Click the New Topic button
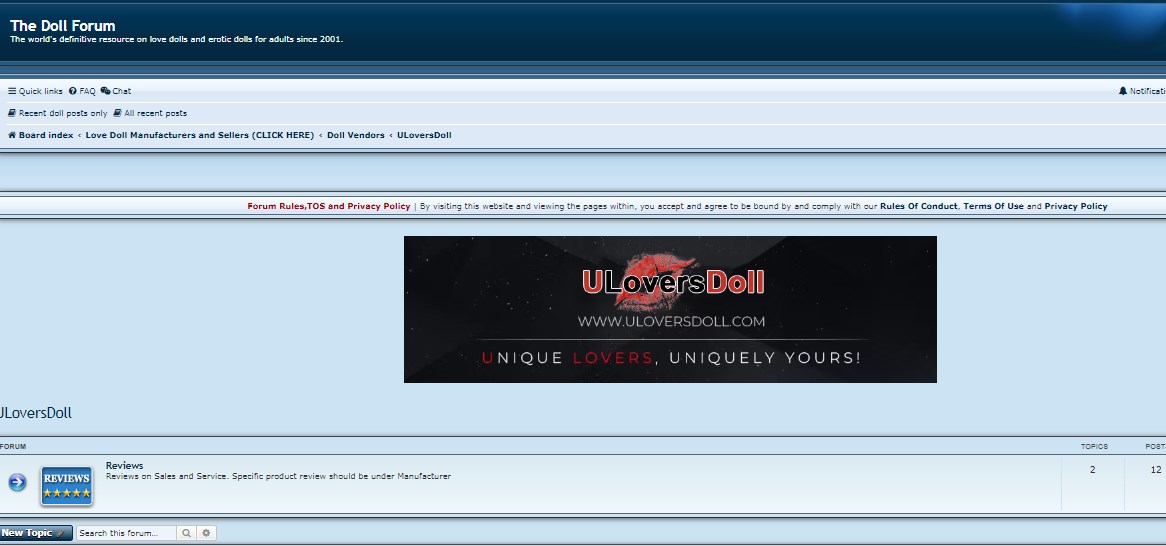The width and height of the screenshot is (1166, 546). 36,533
